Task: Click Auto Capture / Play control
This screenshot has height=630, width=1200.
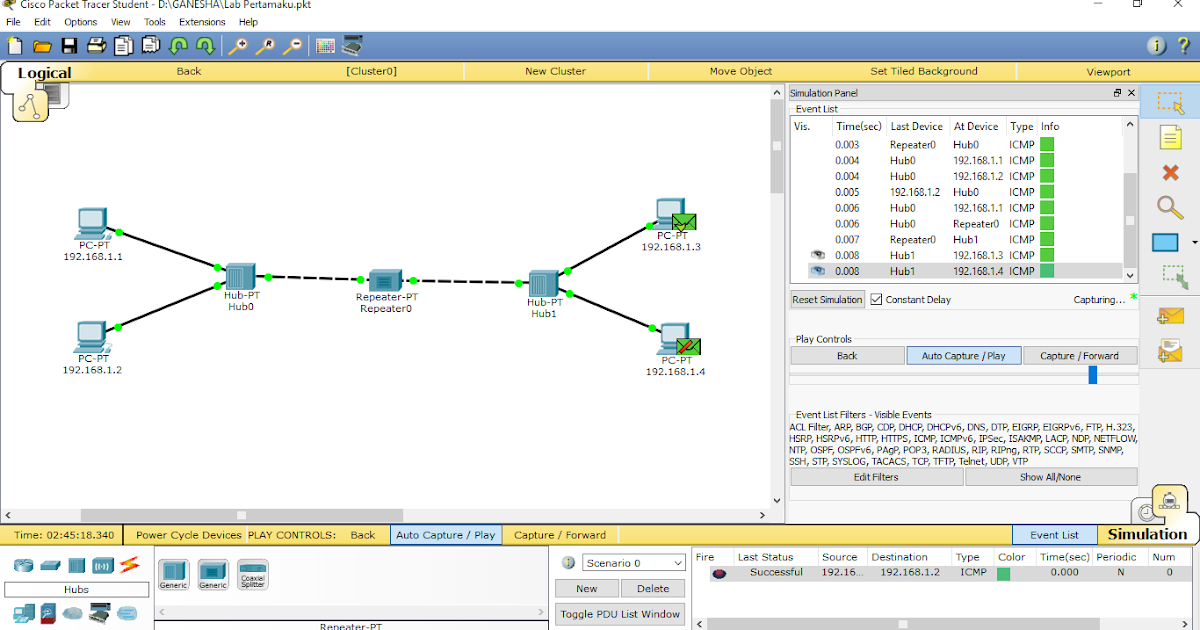Action: pyautogui.click(x=963, y=355)
